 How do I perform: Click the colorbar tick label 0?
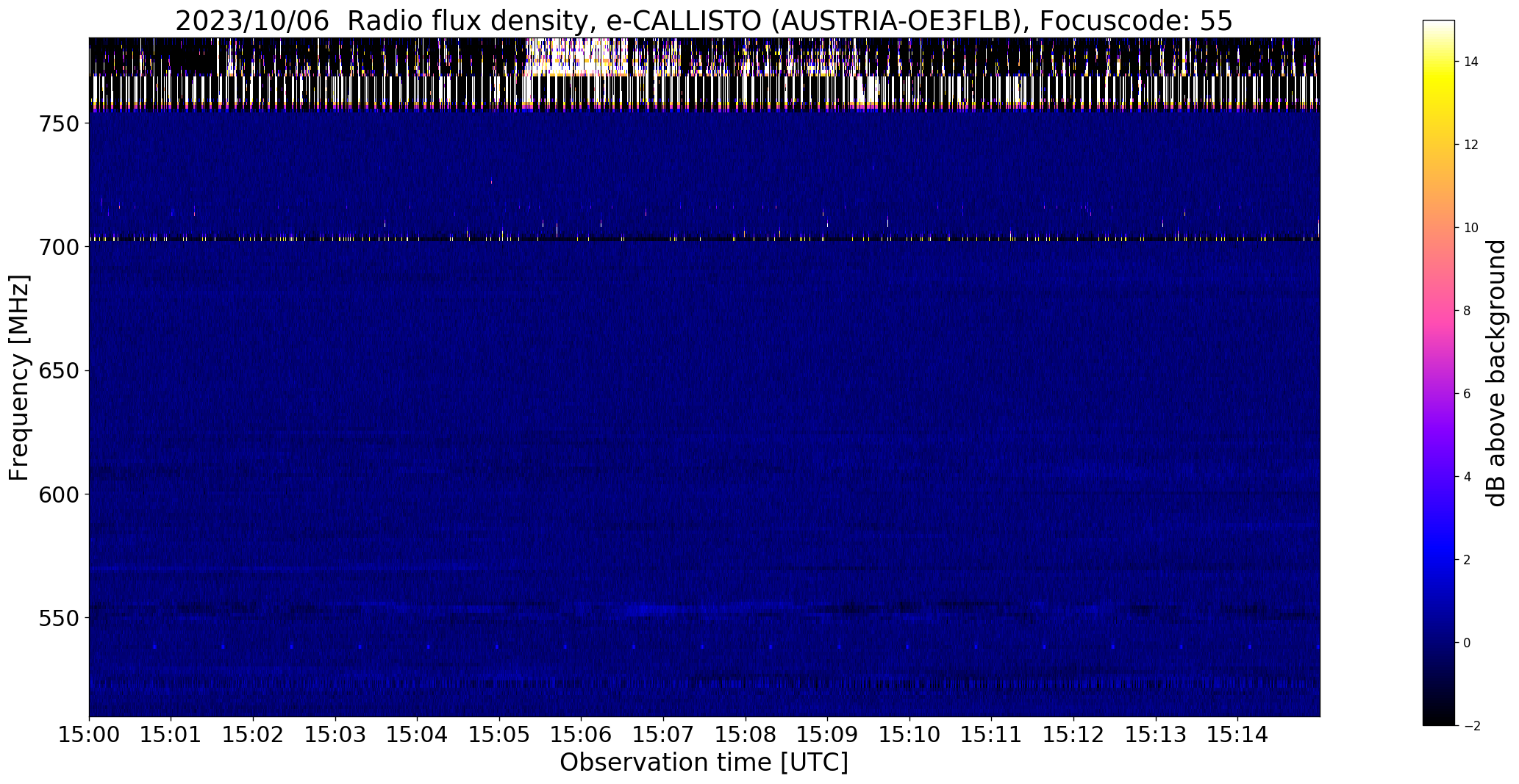[1468, 643]
